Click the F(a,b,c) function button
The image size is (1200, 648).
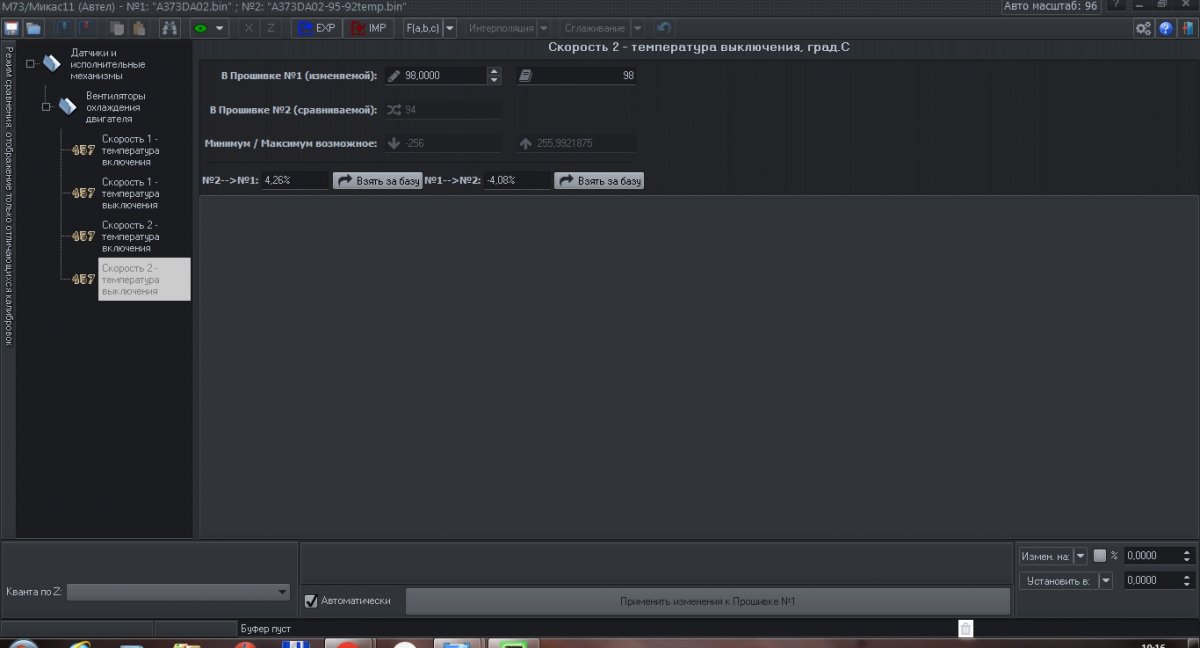click(421, 28)
